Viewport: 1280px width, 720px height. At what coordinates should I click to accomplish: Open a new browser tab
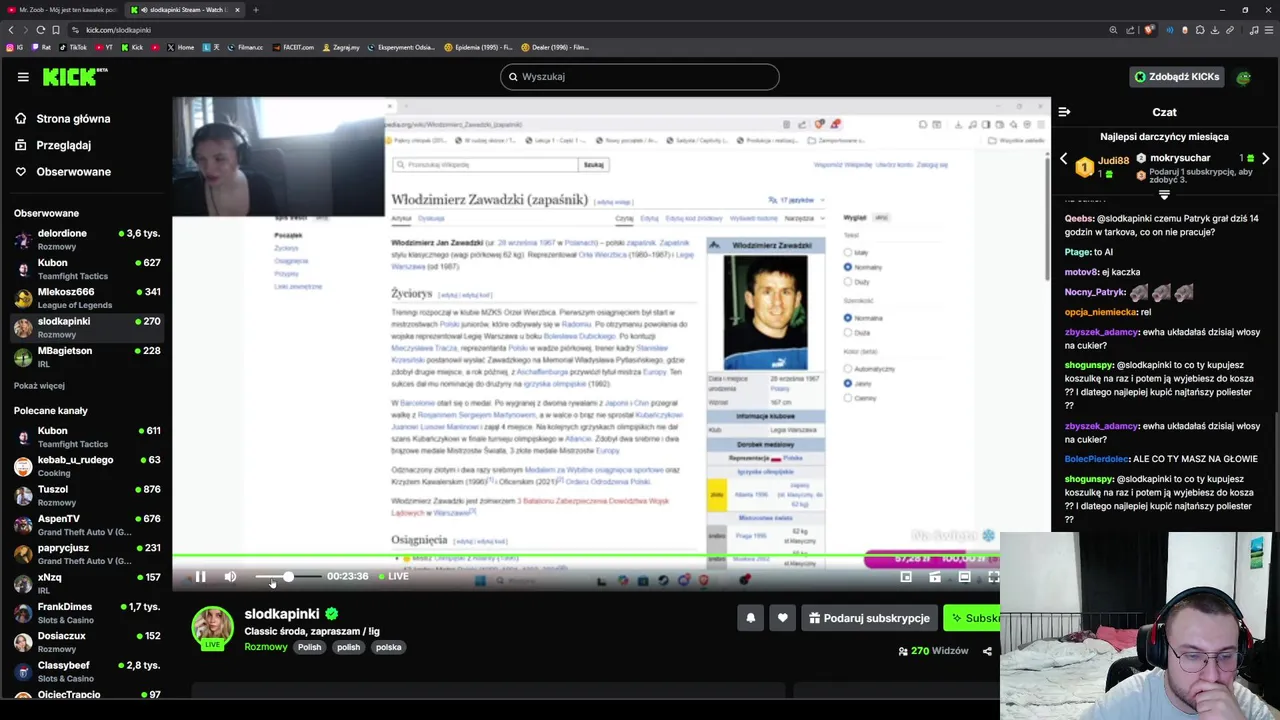pos(256,10)
